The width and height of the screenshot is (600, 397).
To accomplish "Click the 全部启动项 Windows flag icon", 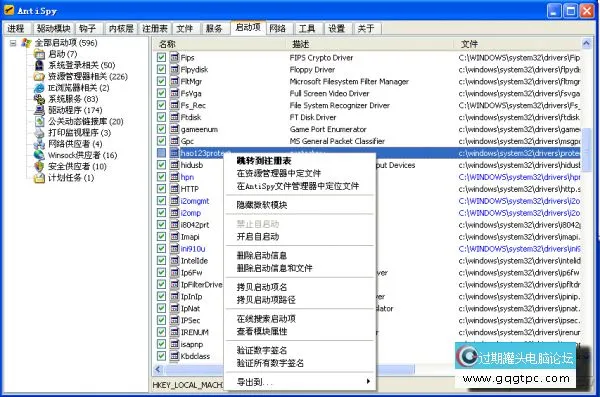I will point(26,42).
